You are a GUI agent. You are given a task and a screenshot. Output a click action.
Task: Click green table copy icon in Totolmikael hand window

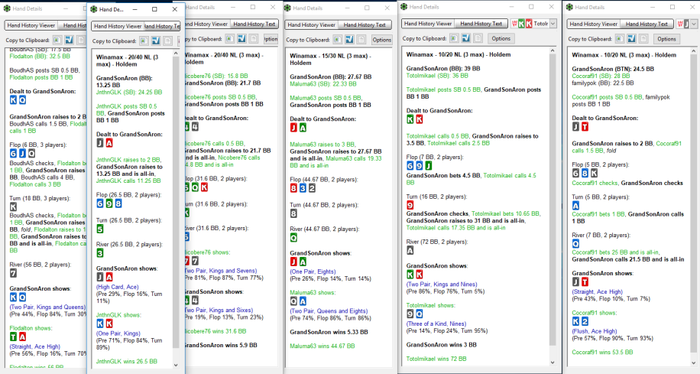coord(454,38)
